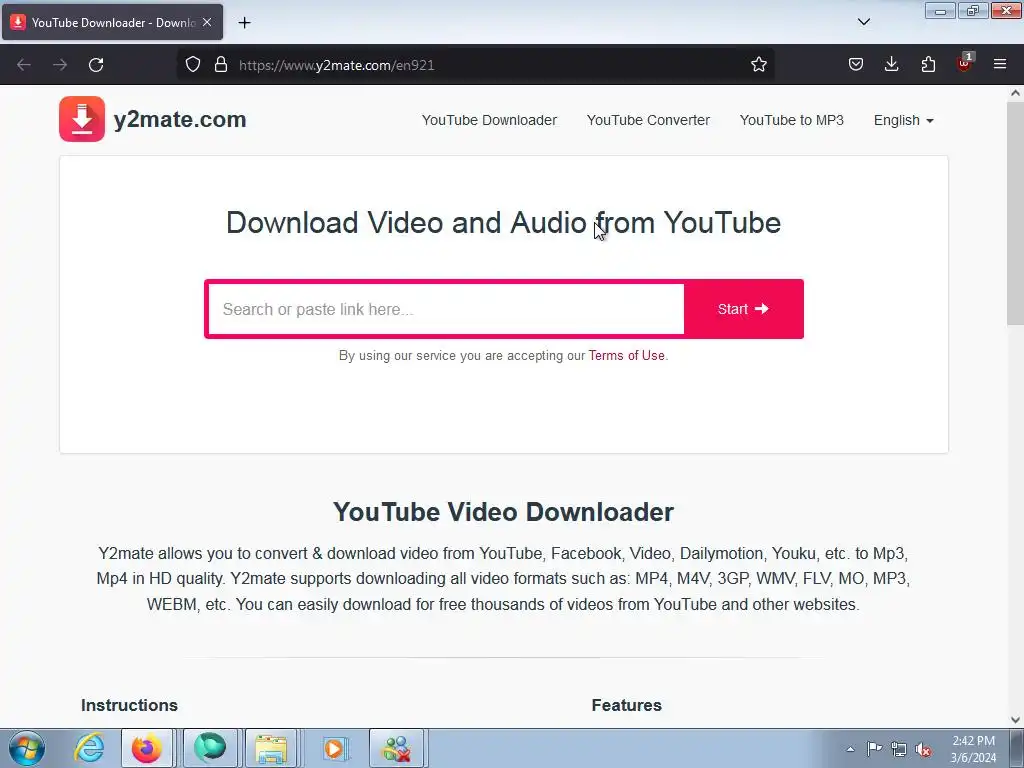Open Windows Explorer folder on taskbar

[x=271, y=748]
